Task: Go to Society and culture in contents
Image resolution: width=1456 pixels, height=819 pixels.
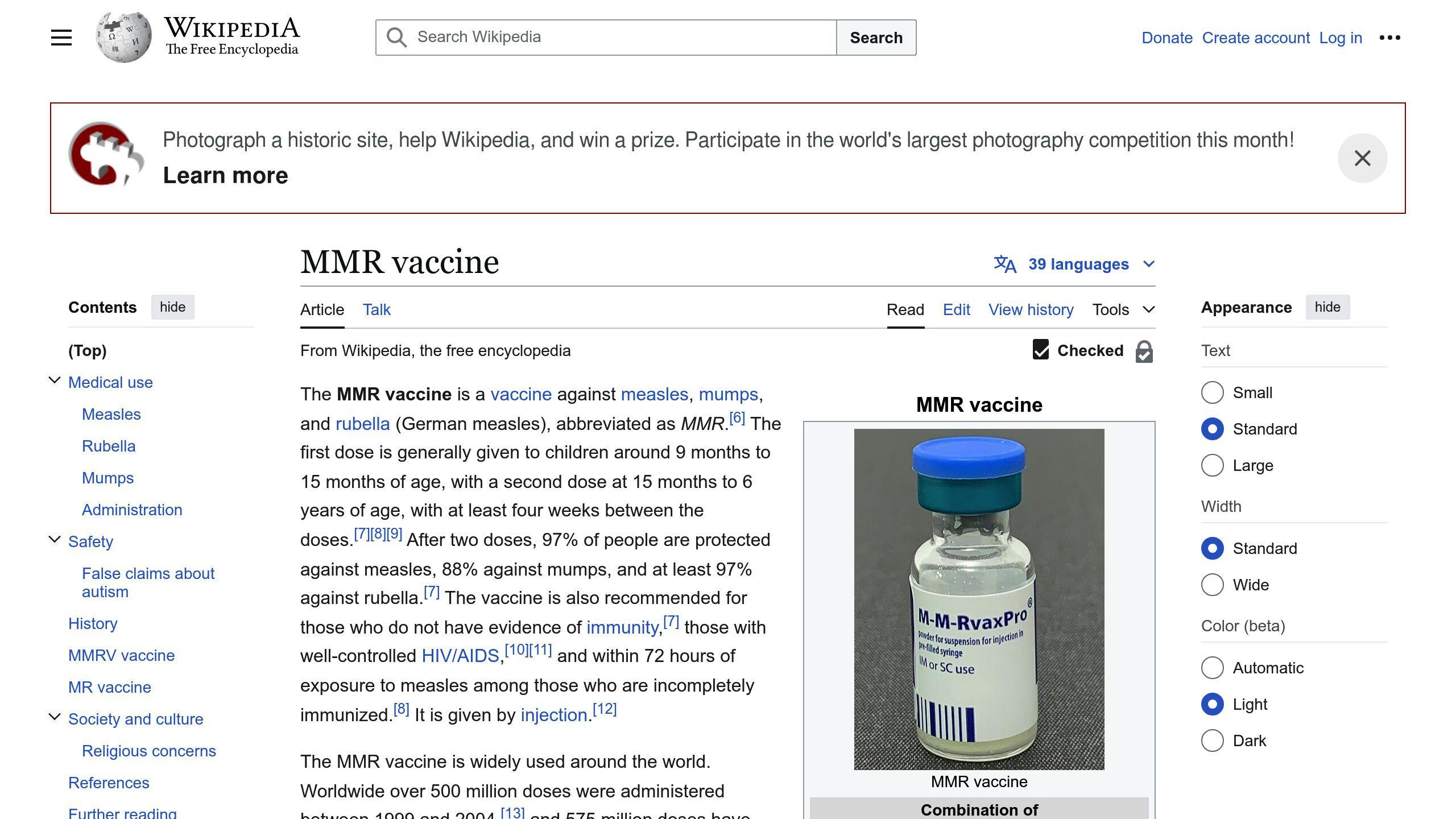Action: (x=135, y=719)
